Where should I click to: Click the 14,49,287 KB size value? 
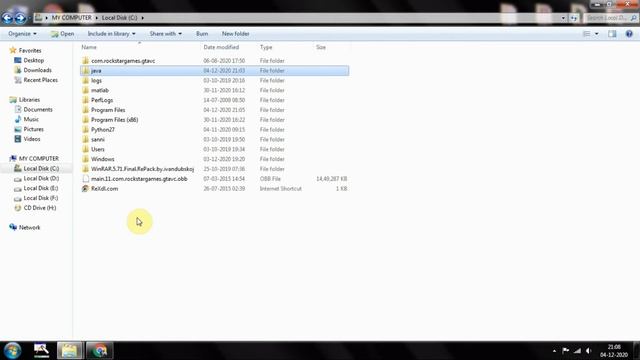[x=331, y=179]
